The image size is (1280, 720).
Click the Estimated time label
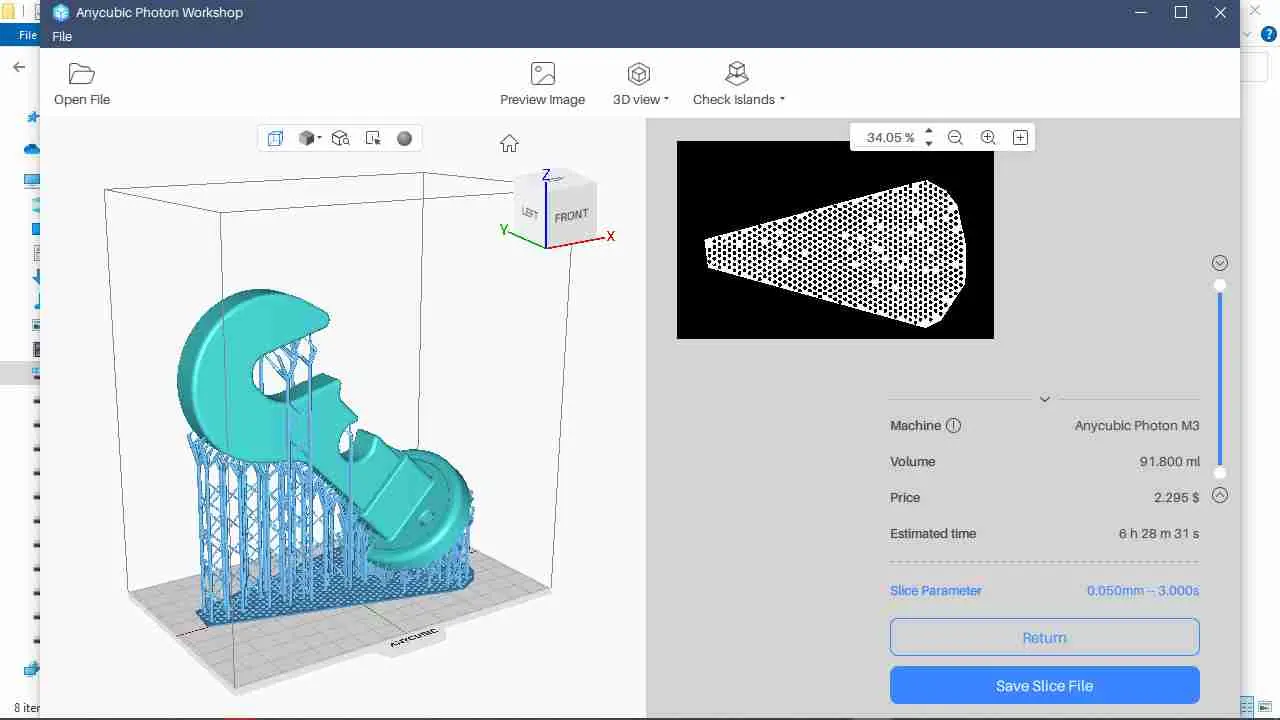click(x=933, y=534)
